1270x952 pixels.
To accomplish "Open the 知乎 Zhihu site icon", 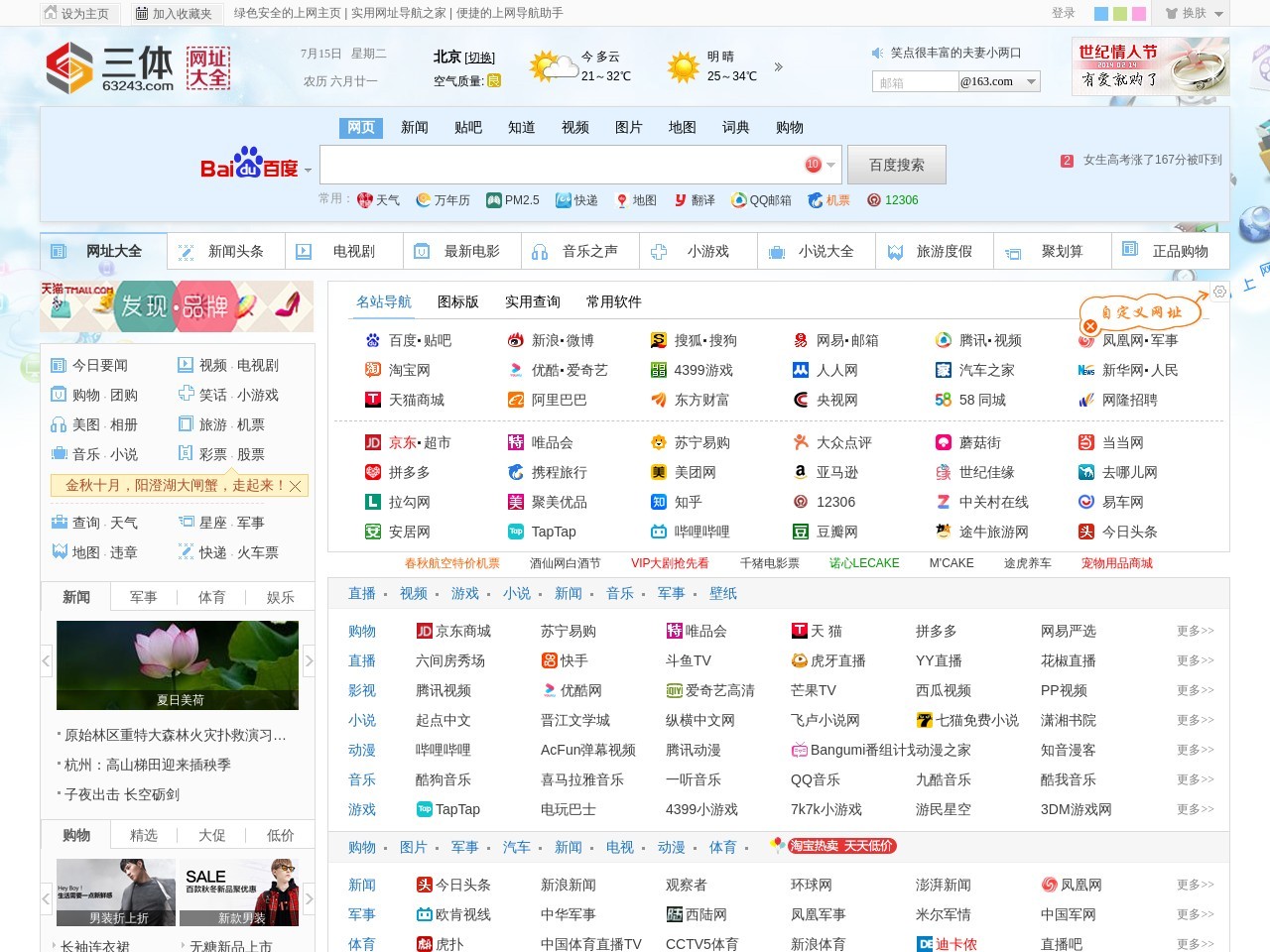I will (x=659, y=502).
